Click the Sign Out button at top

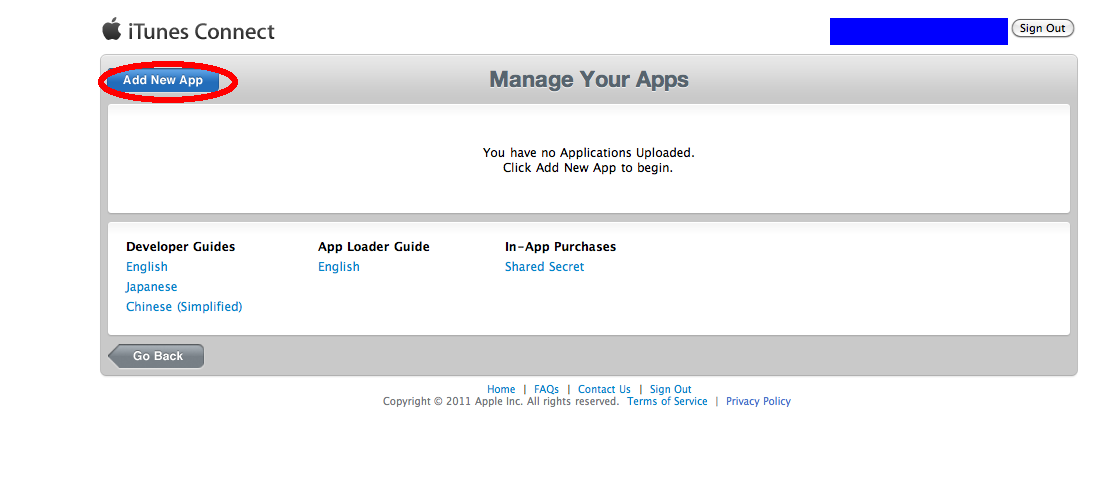[1042, 28]
